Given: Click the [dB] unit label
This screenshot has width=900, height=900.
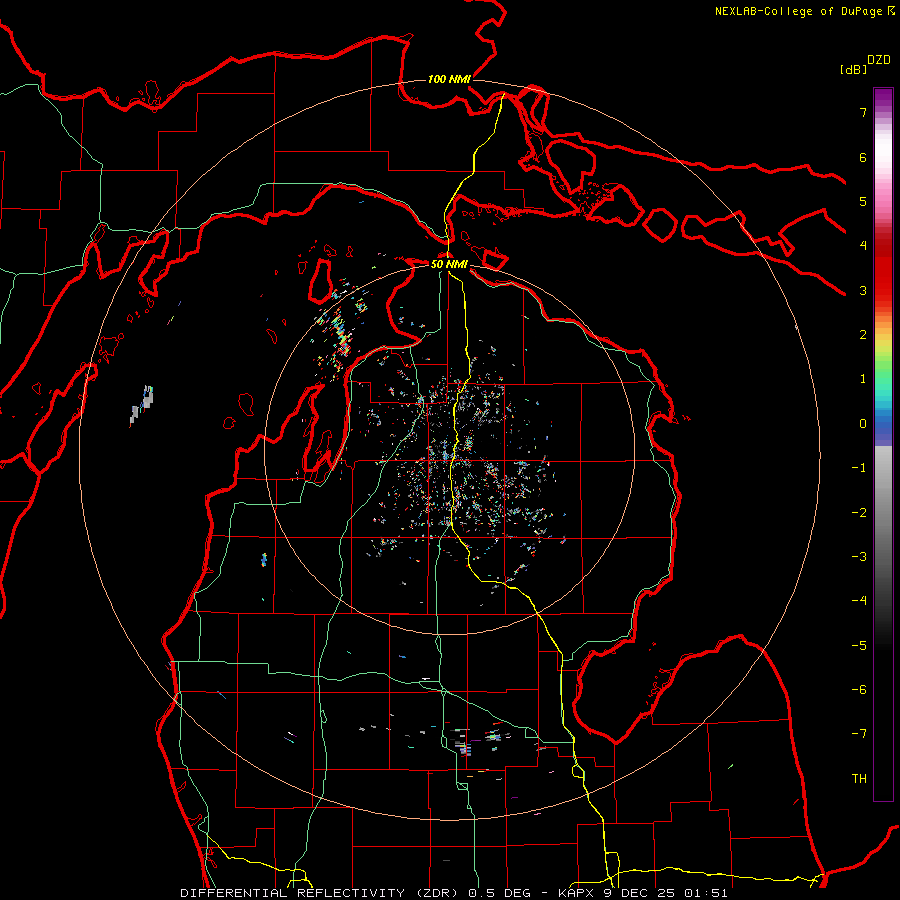Looking at the screenshot, I should pos(854,69).
